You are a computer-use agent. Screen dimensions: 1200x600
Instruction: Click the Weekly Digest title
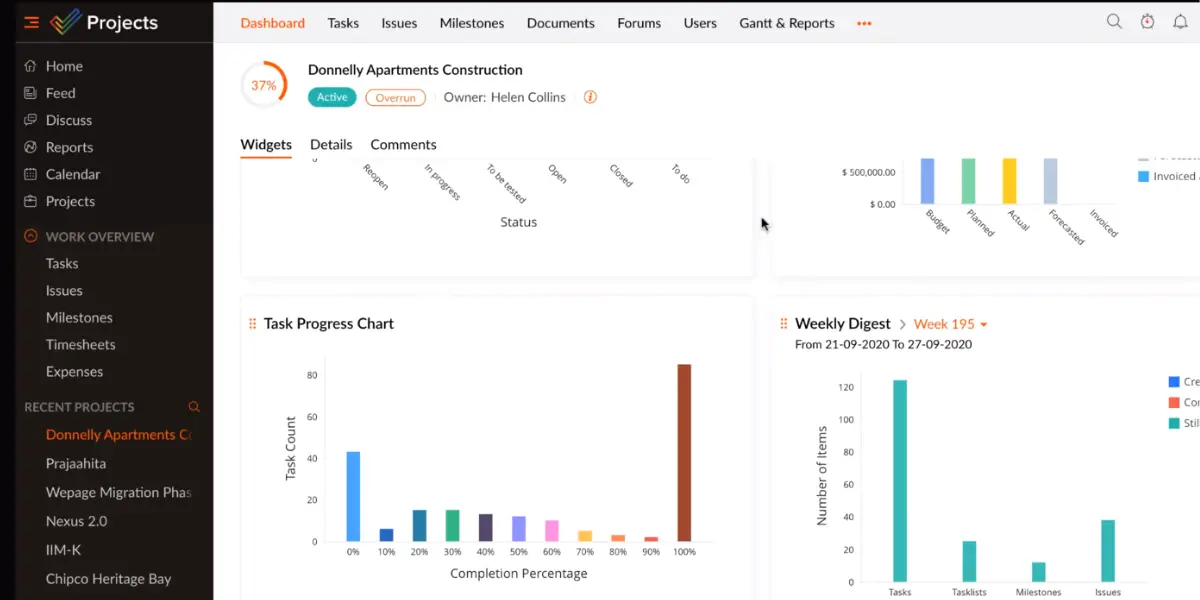click(843, 324)
